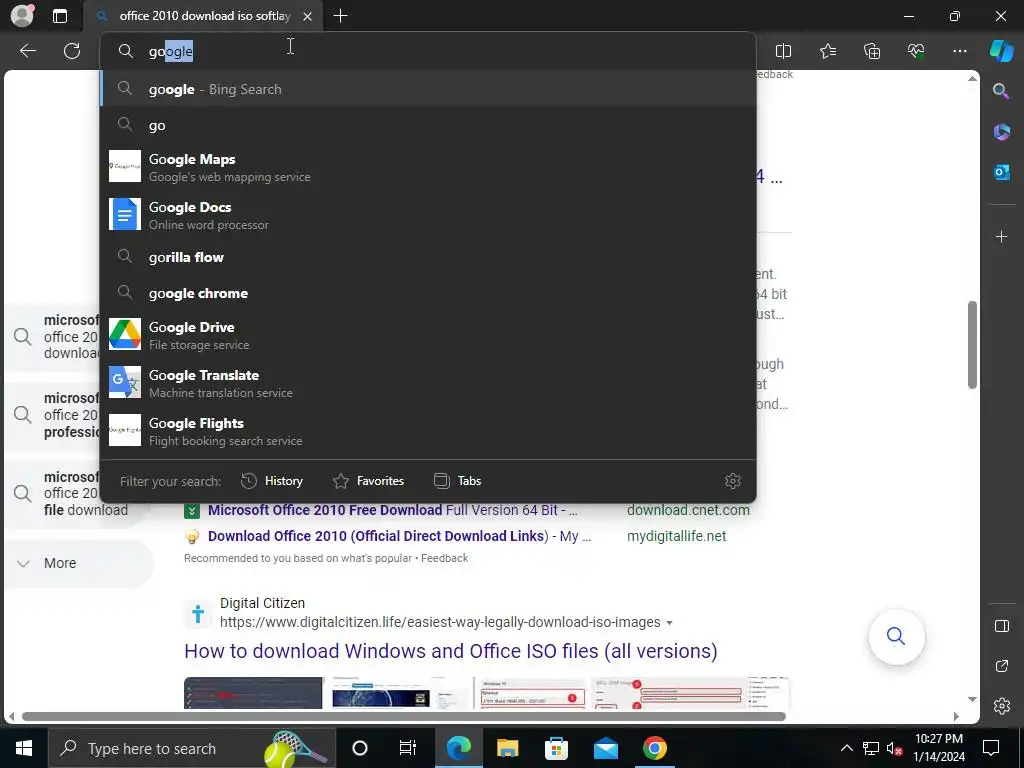
Task: Open sidebar settings gear at bottom
Action: 1001,706
